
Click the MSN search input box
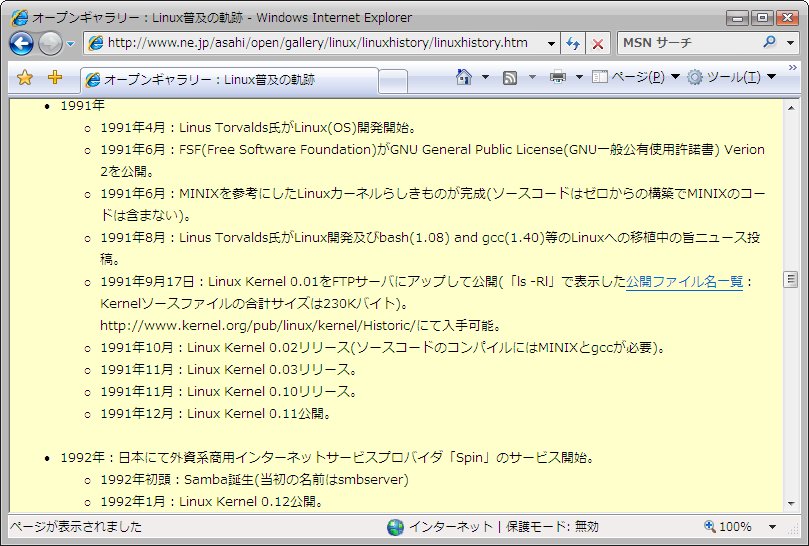point(689,43)
